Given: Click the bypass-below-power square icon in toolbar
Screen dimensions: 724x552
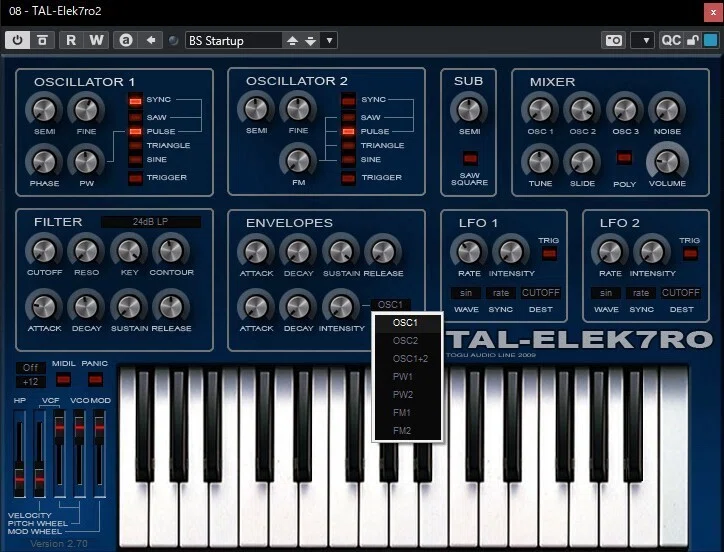Looking at the screenshot, I should (x=42, y=40).
